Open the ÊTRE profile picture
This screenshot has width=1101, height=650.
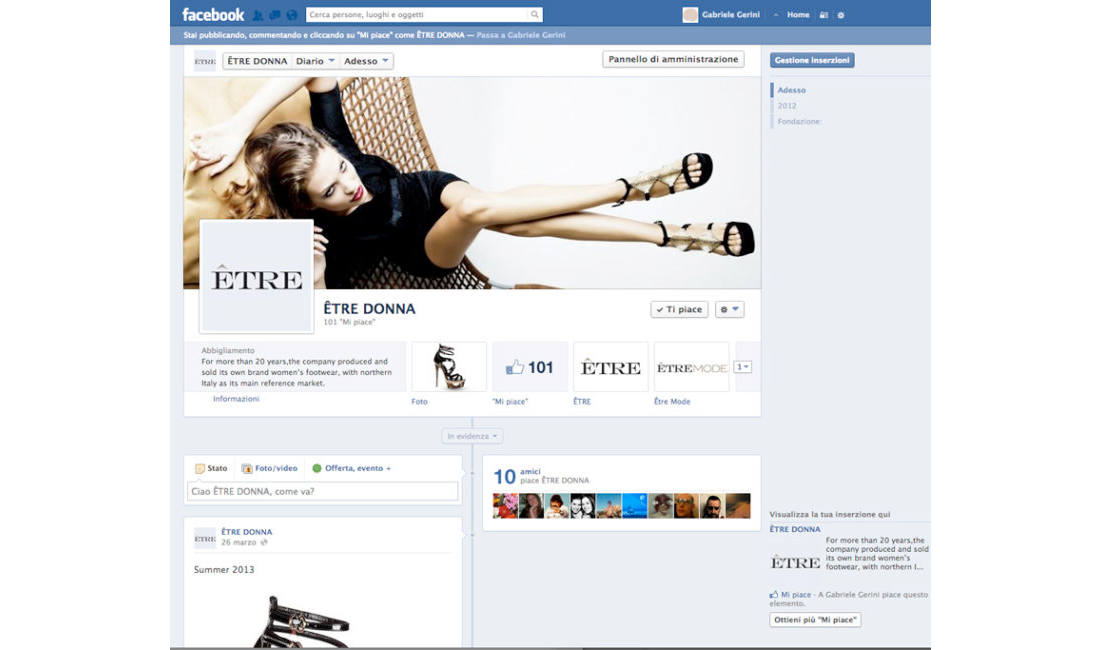[256, 276]
